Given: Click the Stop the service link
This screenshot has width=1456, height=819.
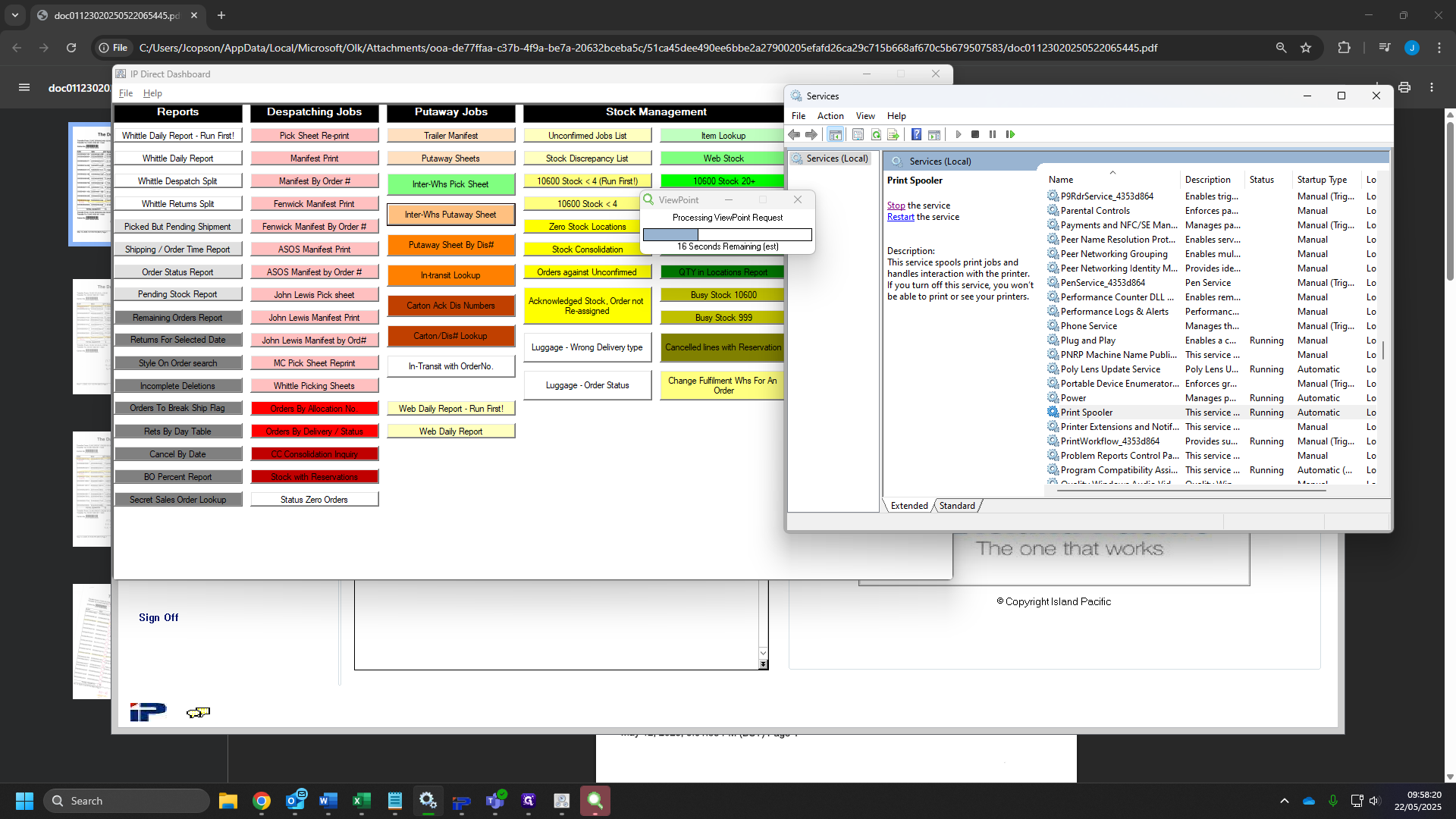Looking at the screenshot, I should coord(896,206).
